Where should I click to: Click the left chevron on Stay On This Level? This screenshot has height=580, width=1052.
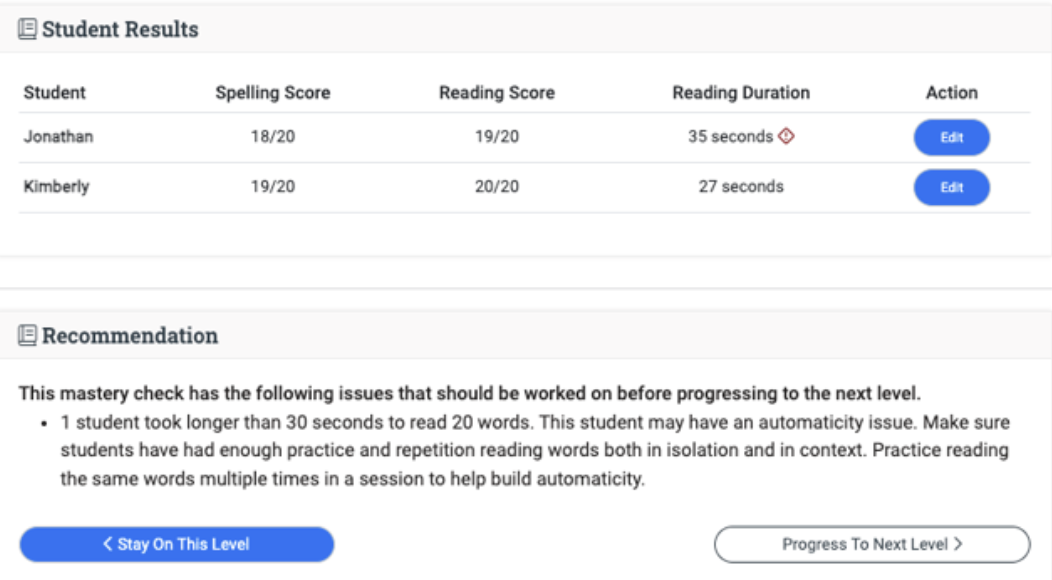(107, 544)
